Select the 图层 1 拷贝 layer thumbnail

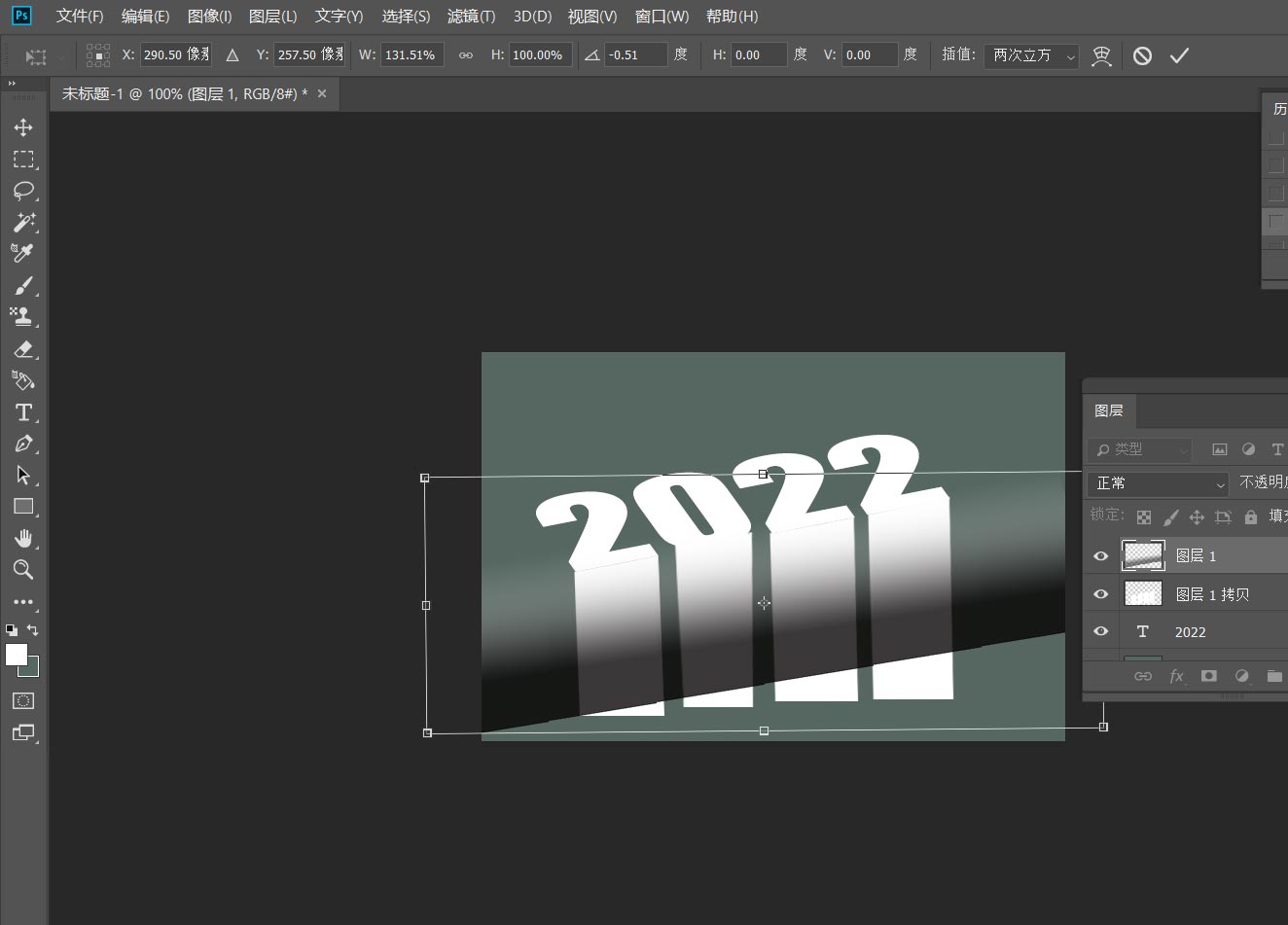click(x=1143, y=593)
